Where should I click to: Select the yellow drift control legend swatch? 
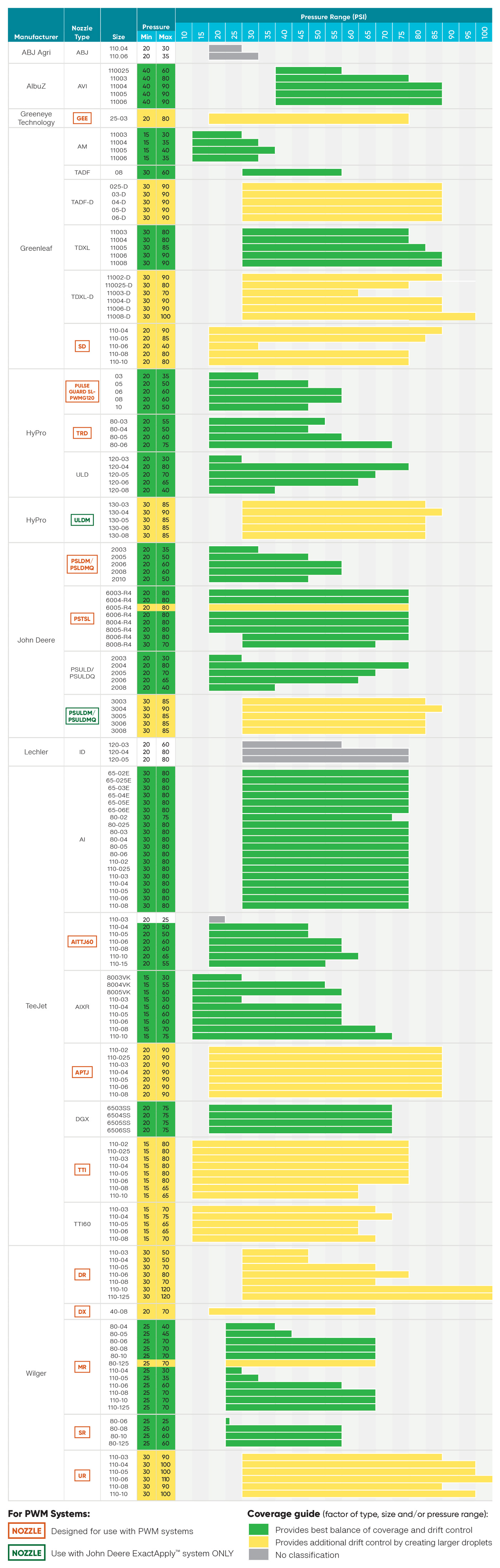pyautogui.click(x=258, y=1542)
